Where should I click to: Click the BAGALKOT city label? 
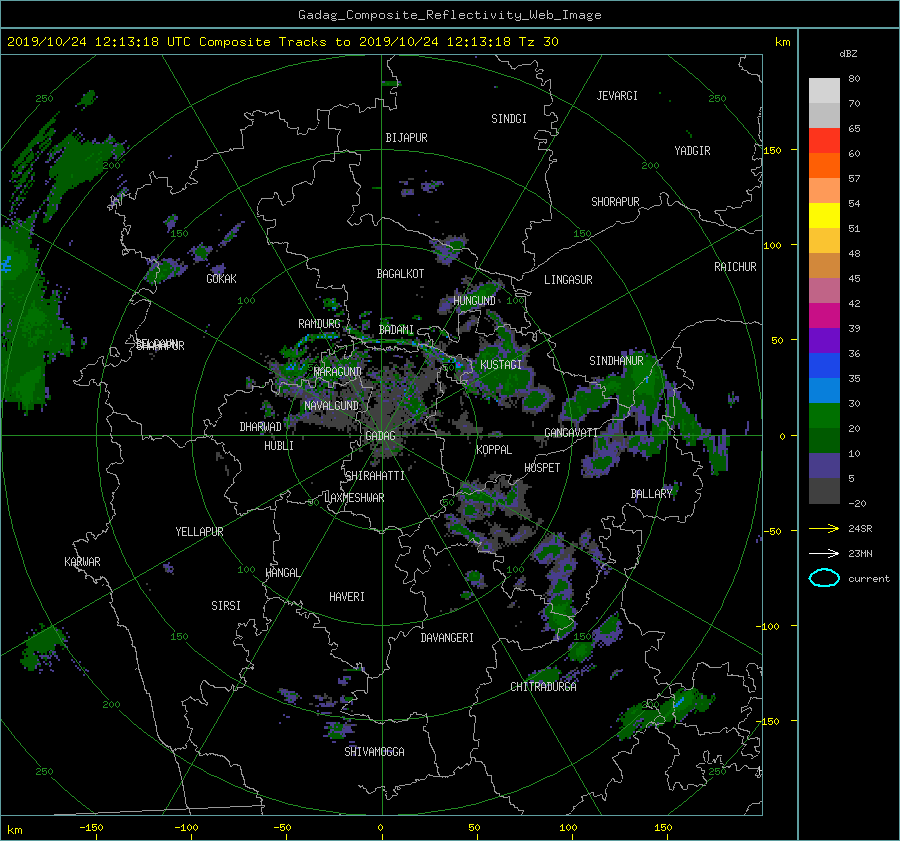(x=400, y=274)
